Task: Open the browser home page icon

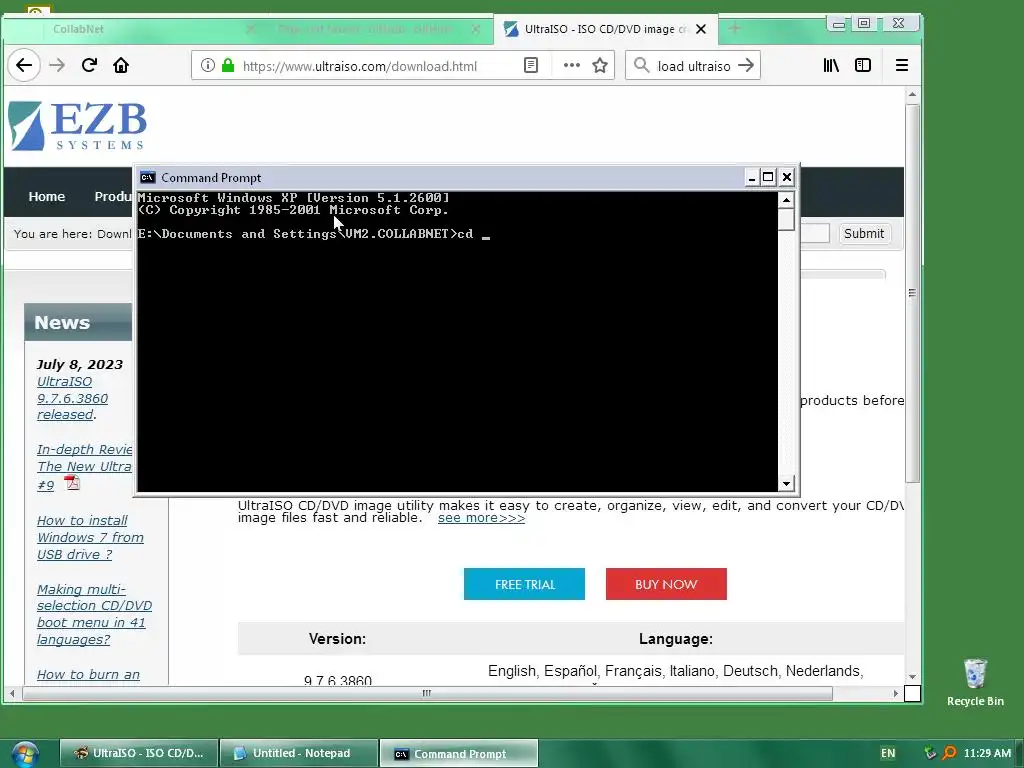Action: [x=121, y=65]
